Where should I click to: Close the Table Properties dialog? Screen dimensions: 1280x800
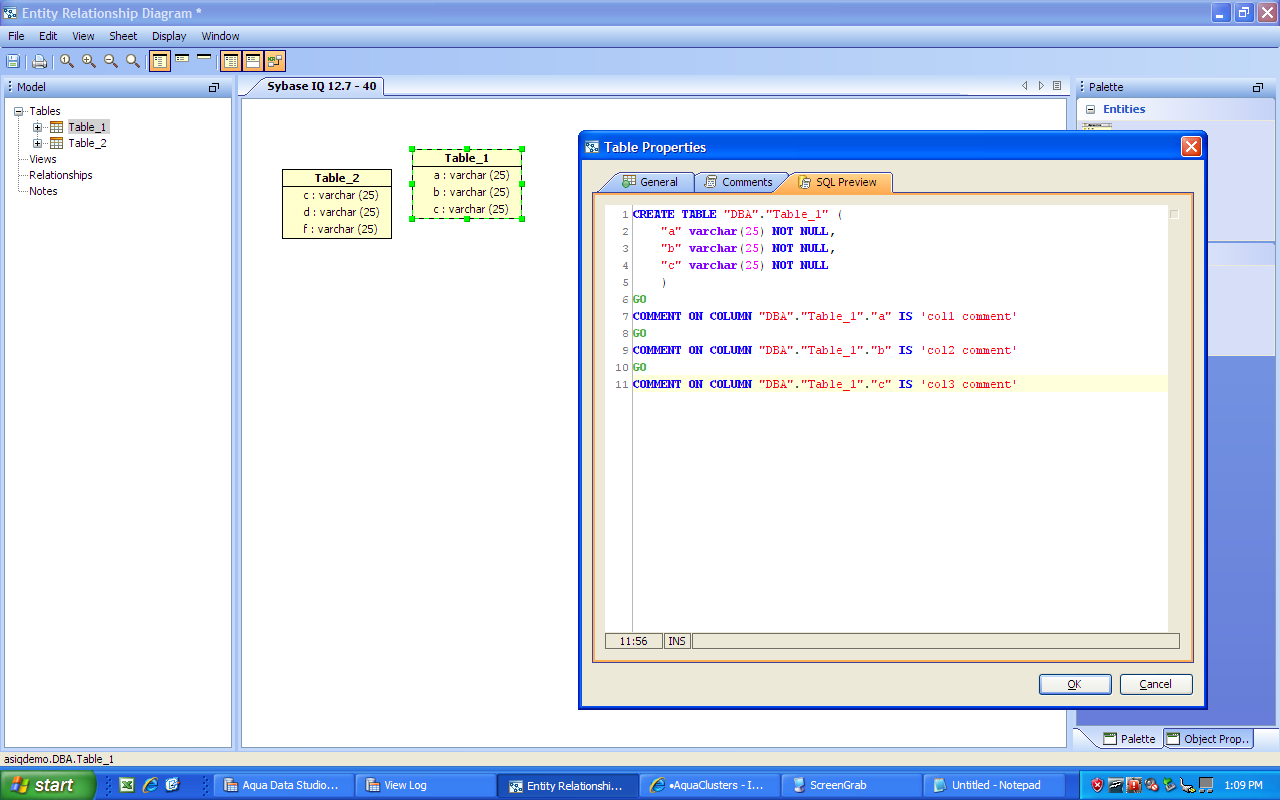coord(1191,147)
